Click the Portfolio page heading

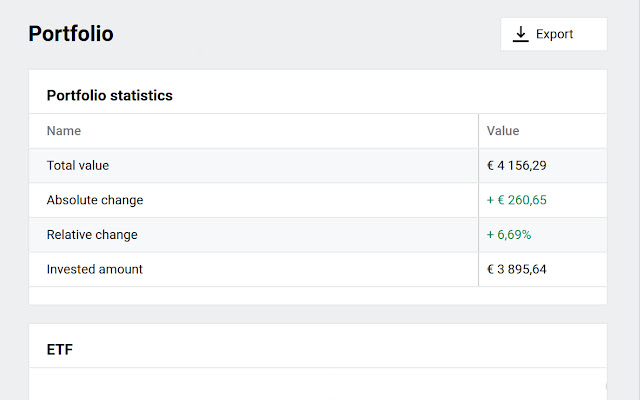point(71,34)
